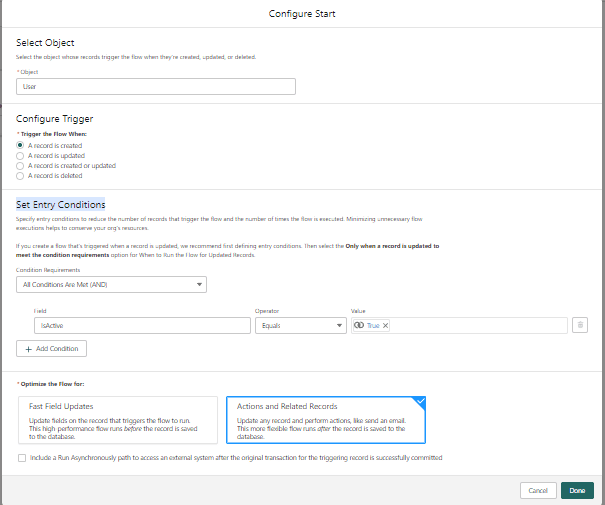Click the True value pill
Viewport: 605px width, 505px height.
(369, 325)
